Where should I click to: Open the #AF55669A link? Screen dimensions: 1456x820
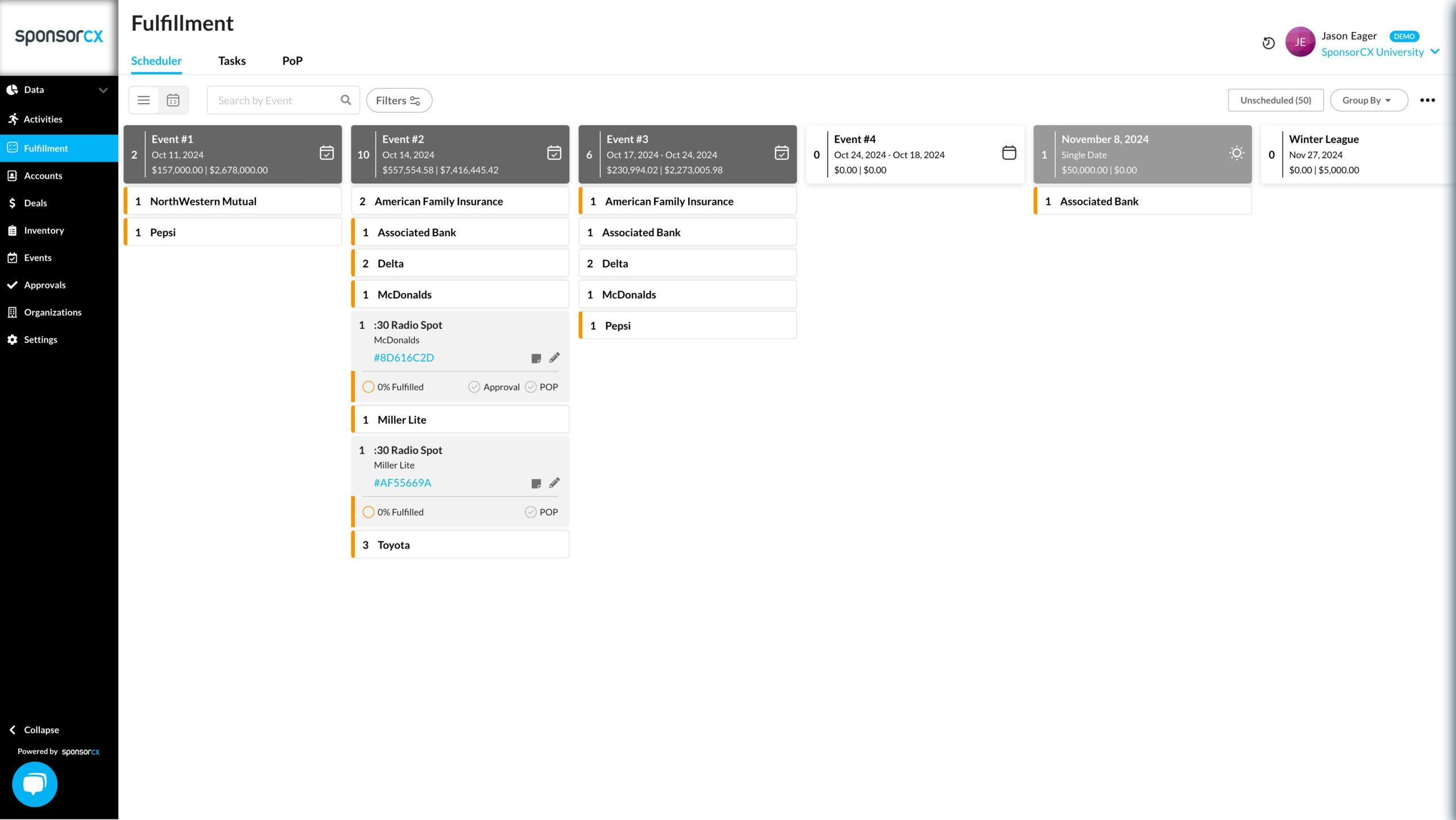(x=403, y=483)
